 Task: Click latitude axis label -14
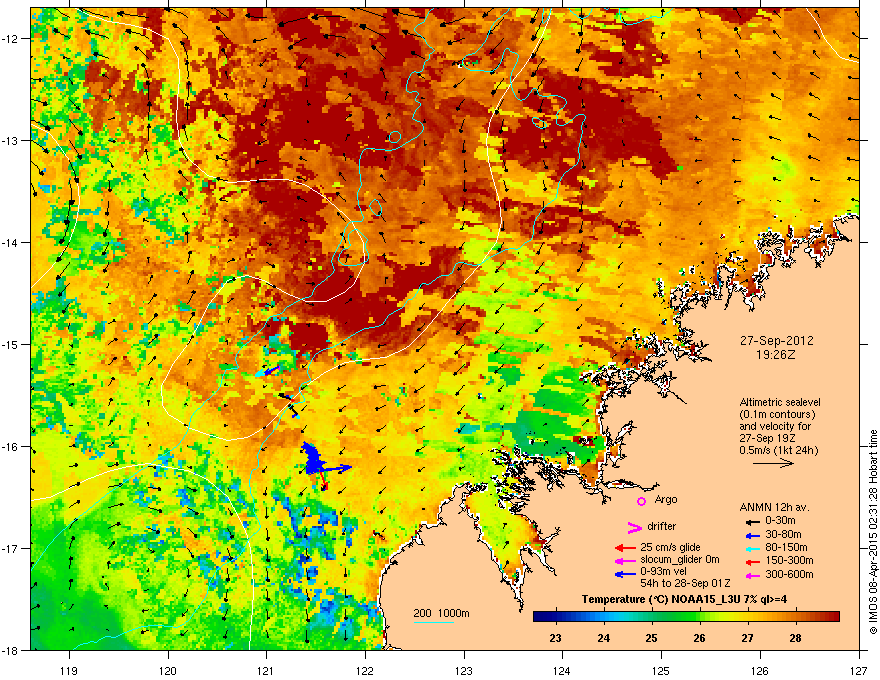10,243
